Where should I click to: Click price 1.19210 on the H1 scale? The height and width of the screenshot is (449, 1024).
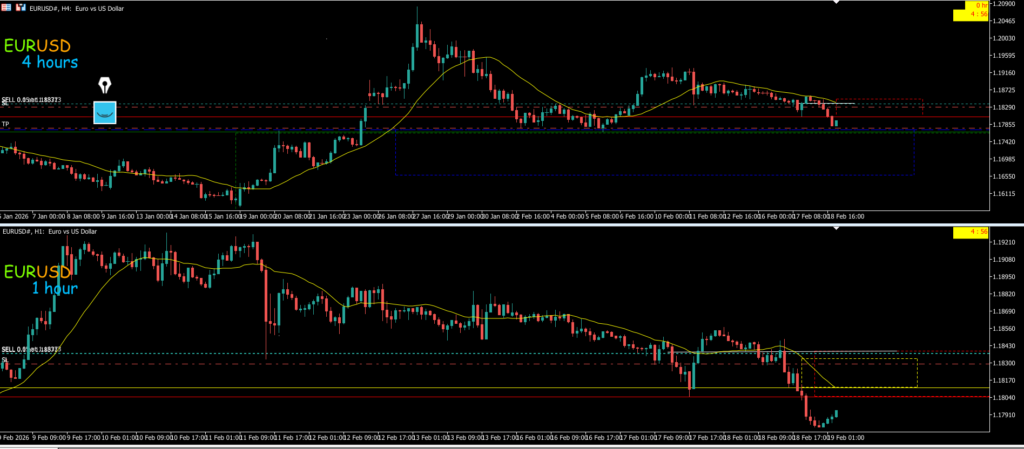tap(1006, 242)
